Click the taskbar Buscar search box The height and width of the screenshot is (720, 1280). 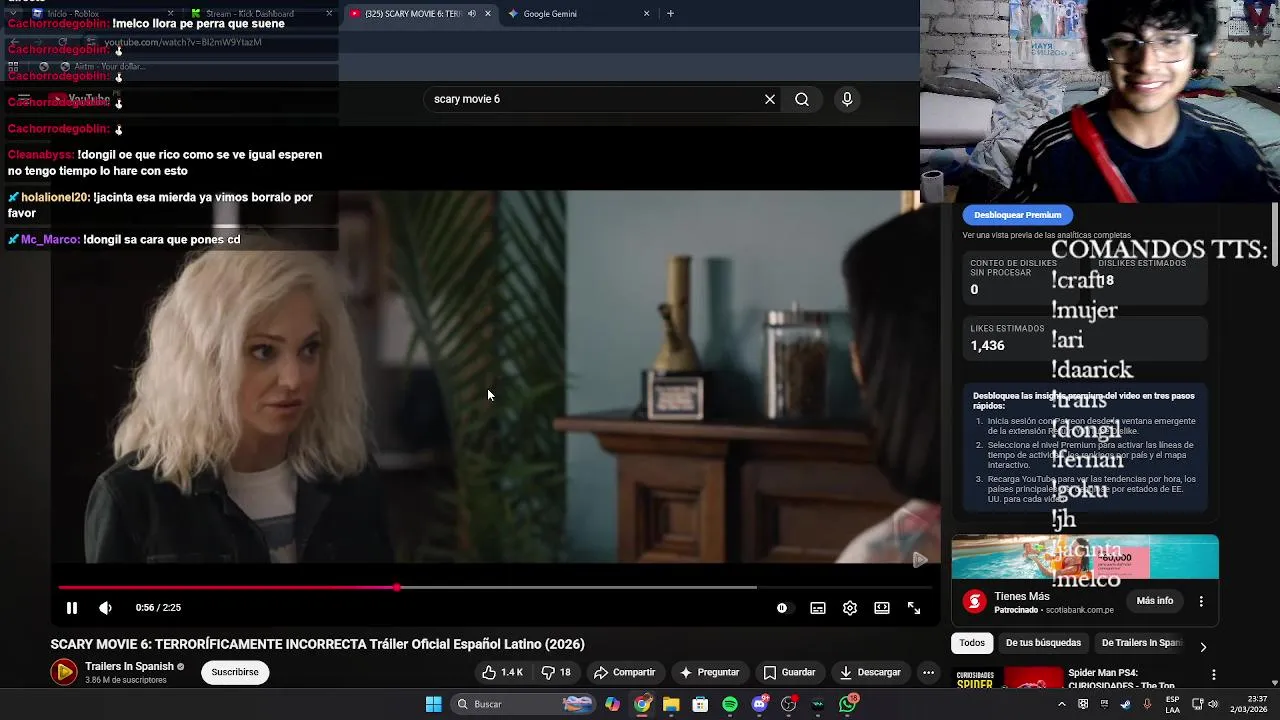523,704
